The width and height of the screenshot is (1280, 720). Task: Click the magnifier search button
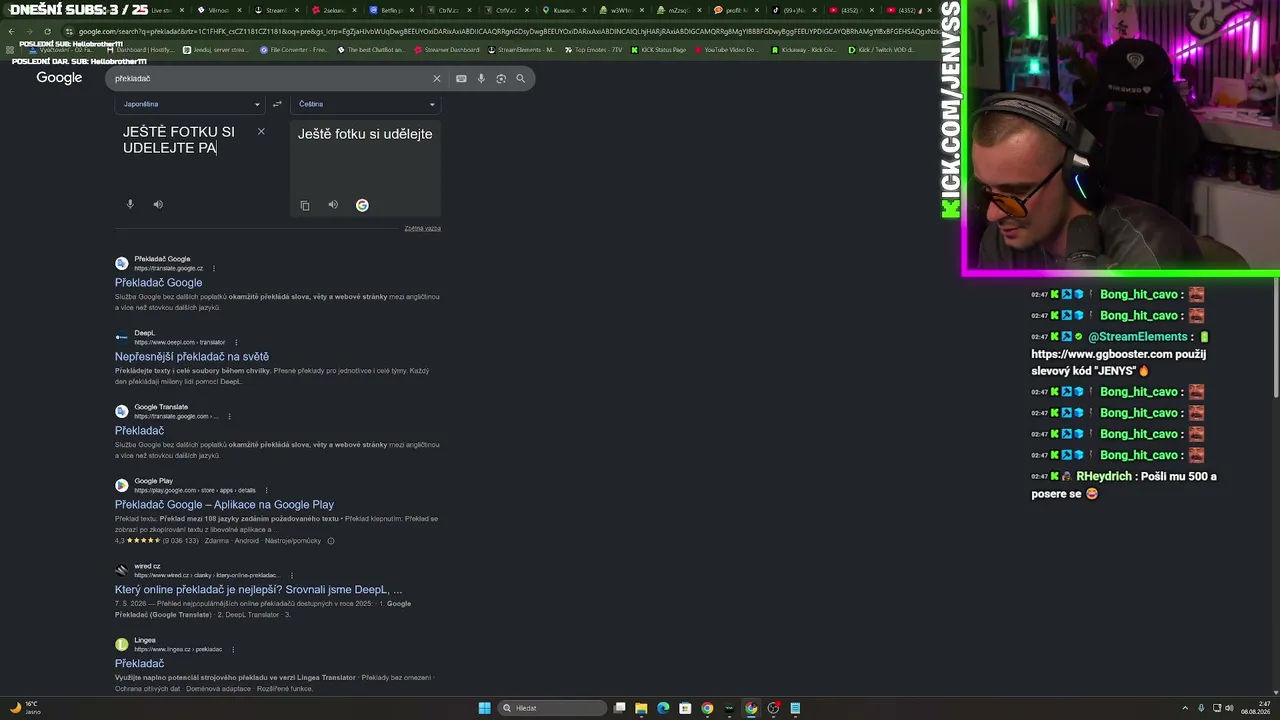520,78
